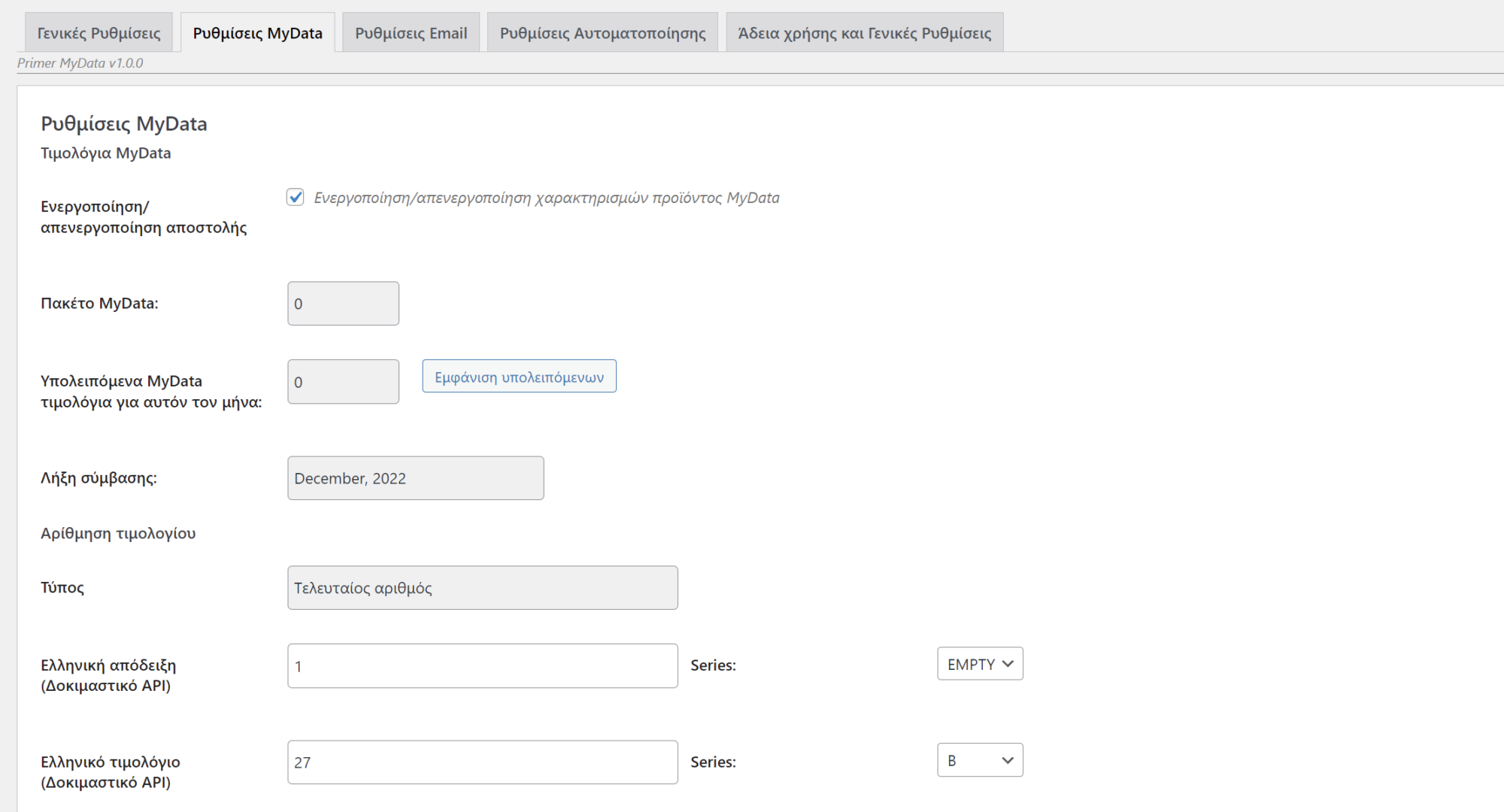
Task: Click the active Ρυθμίσεις MyData tab
Action: (x=258, y=32)
